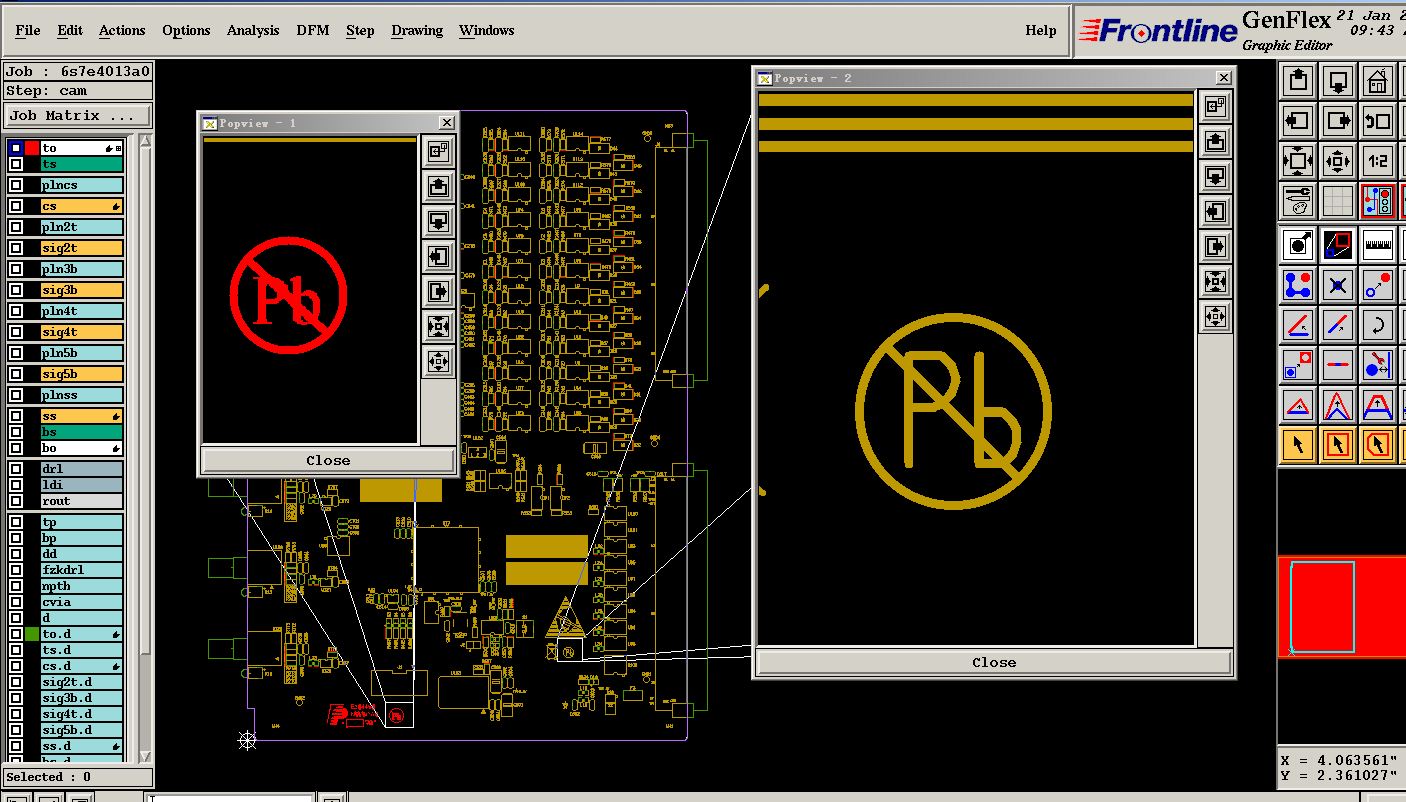Click the pan left icon in right toolbar

[1298, 120]
